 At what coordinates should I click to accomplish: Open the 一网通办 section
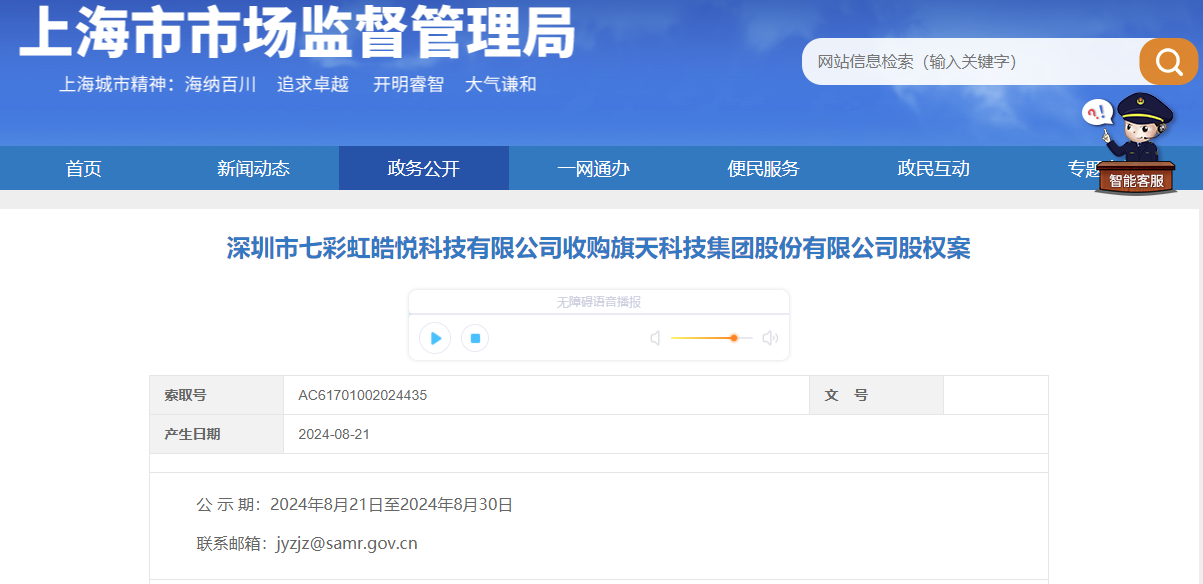tap(593, 169)
